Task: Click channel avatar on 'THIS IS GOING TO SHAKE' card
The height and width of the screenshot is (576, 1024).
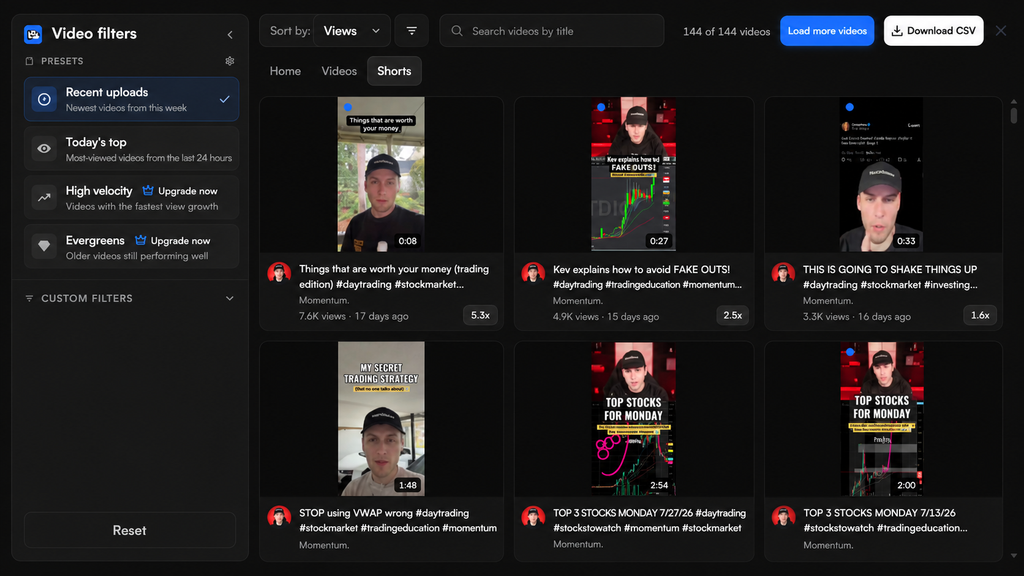Action: point(783,272)
